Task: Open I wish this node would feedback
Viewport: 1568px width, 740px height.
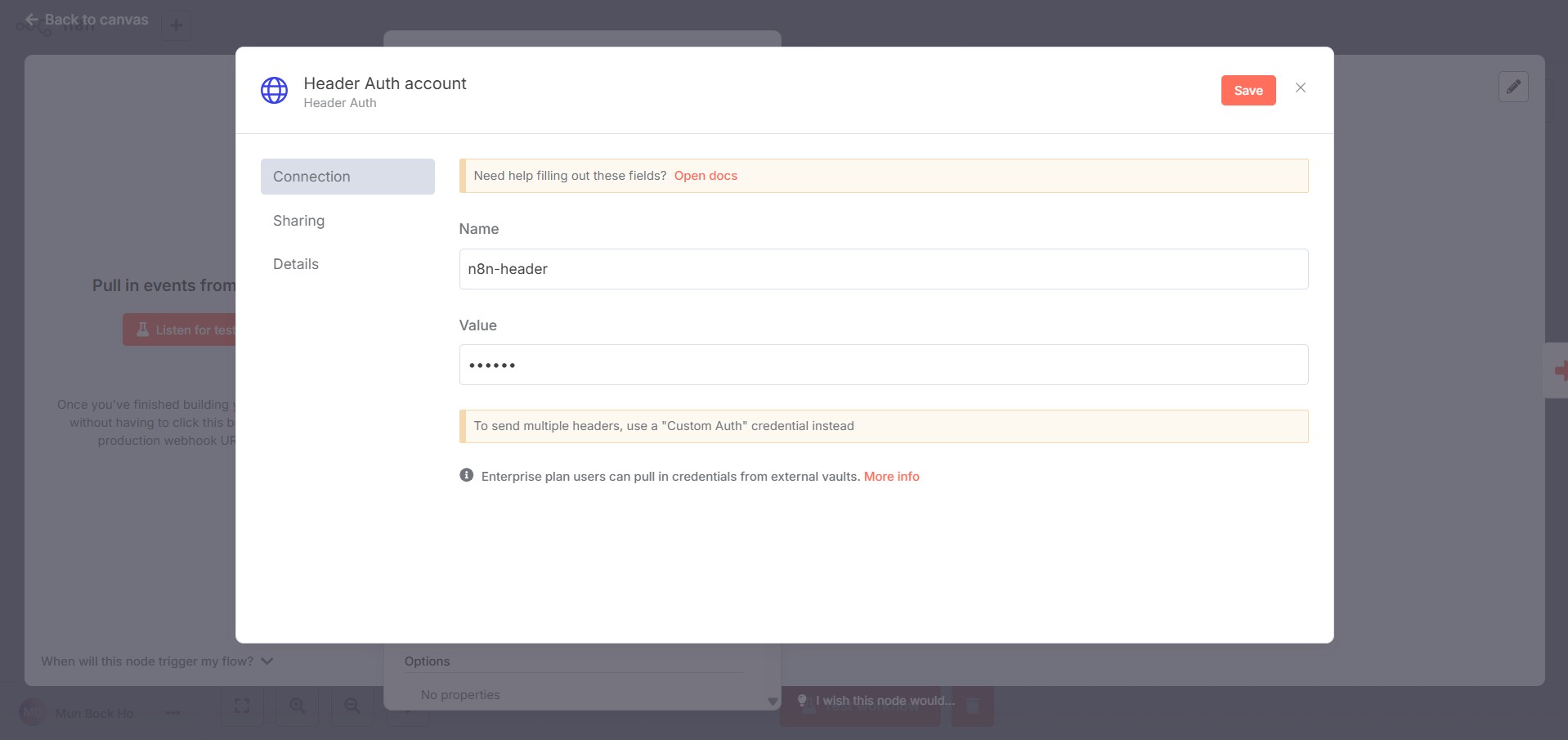Action: tap(876, 701)
